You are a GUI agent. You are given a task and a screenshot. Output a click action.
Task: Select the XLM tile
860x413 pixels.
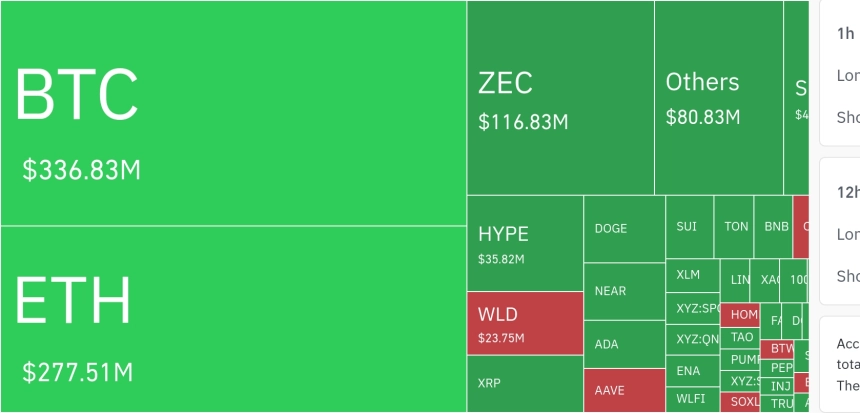coord(692,275)
